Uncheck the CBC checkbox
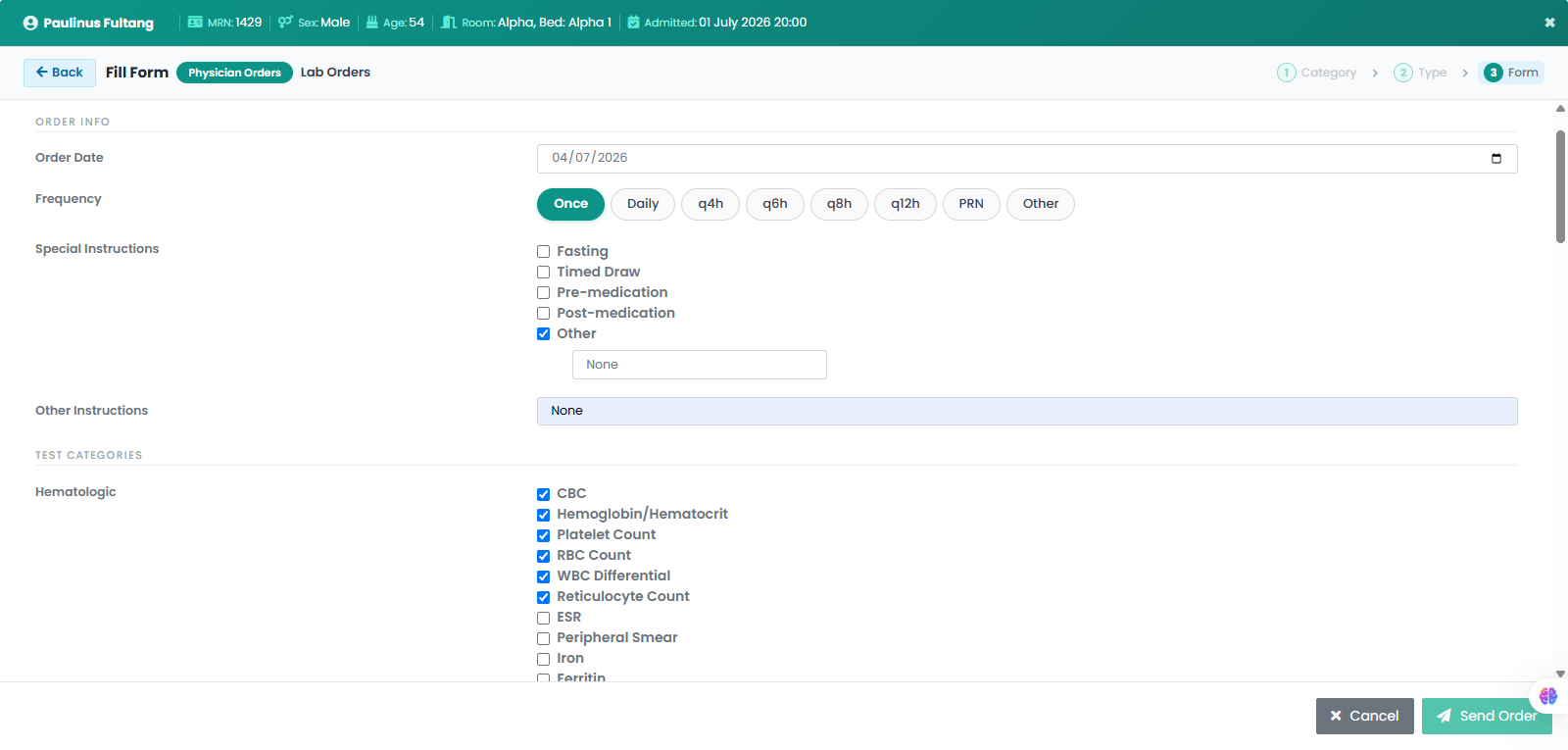The width and height of the screenshot is (1568, 750). click(543, 494)
